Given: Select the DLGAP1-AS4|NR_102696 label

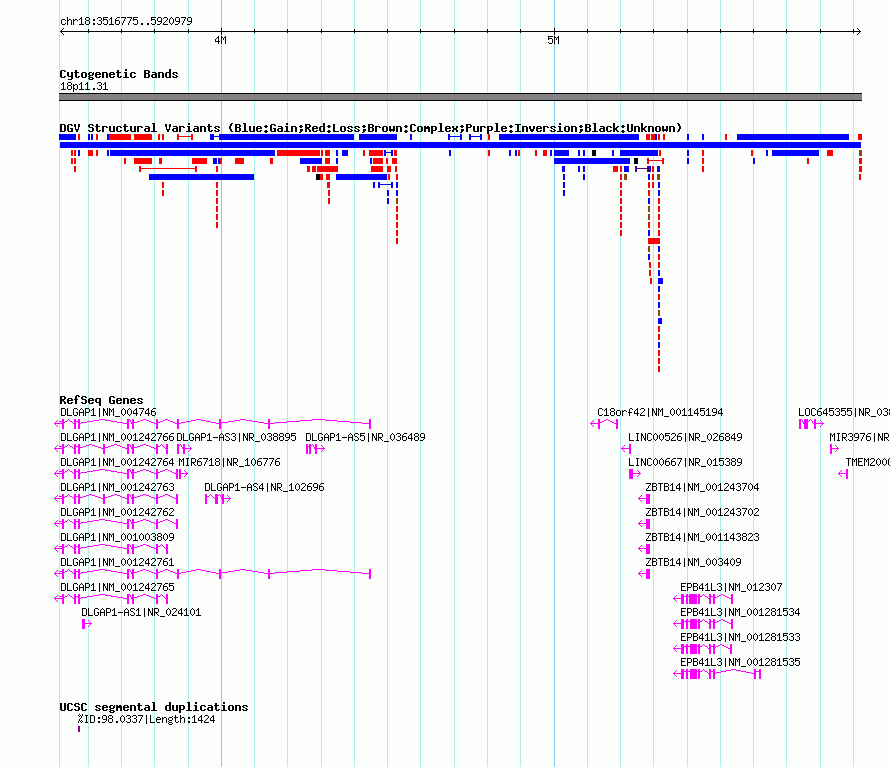Looking at the screenshot, I should 264,487.
